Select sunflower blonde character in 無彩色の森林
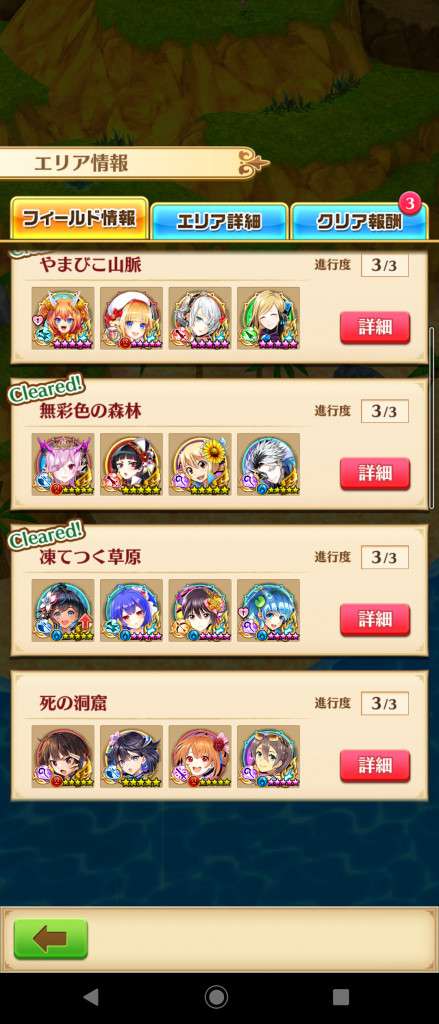This screenshot has height=1024, width=439. (x=200, y=464)
